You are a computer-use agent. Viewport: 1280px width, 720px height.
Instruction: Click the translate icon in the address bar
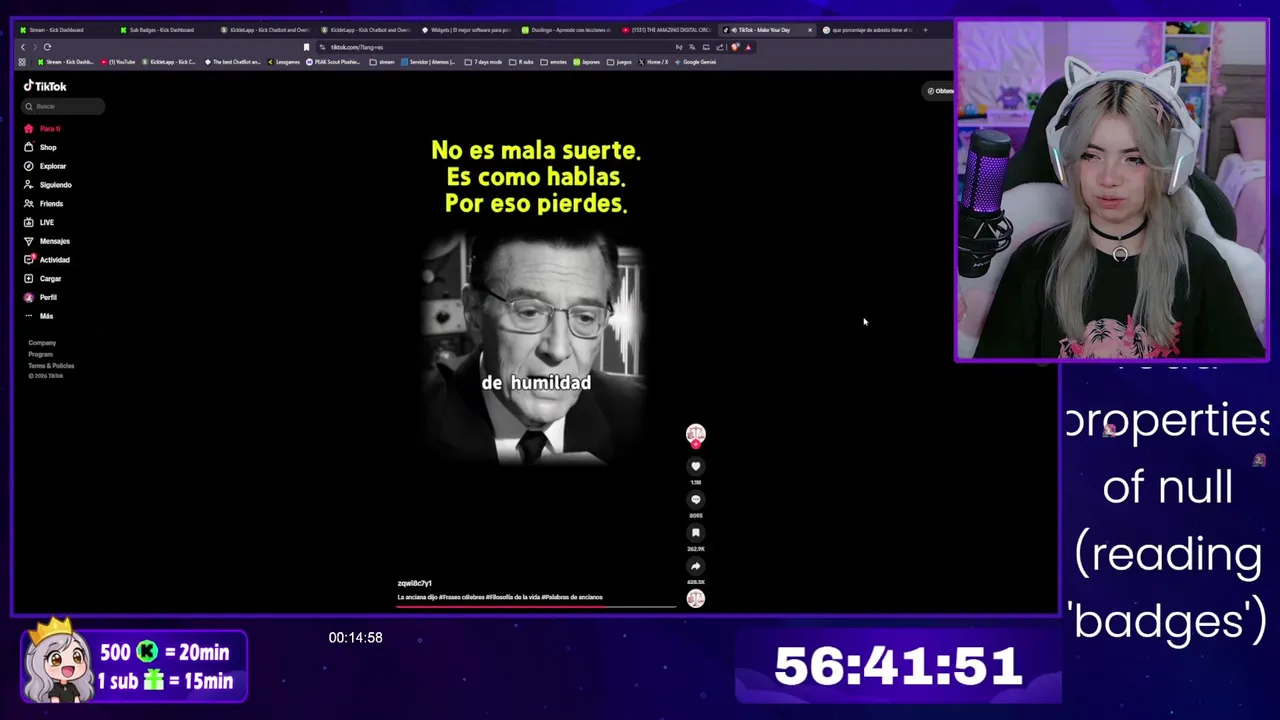692,47
